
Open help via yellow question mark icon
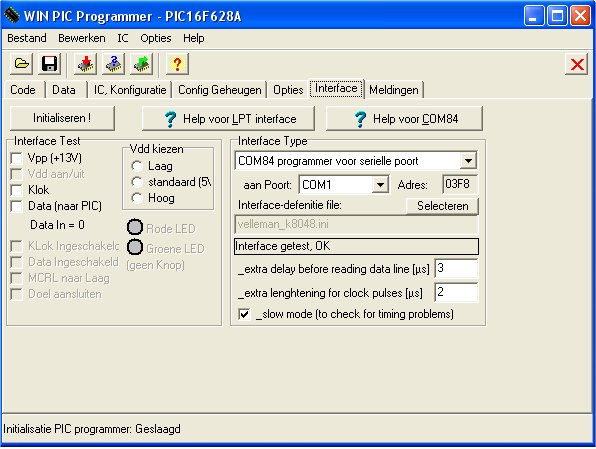177,64
